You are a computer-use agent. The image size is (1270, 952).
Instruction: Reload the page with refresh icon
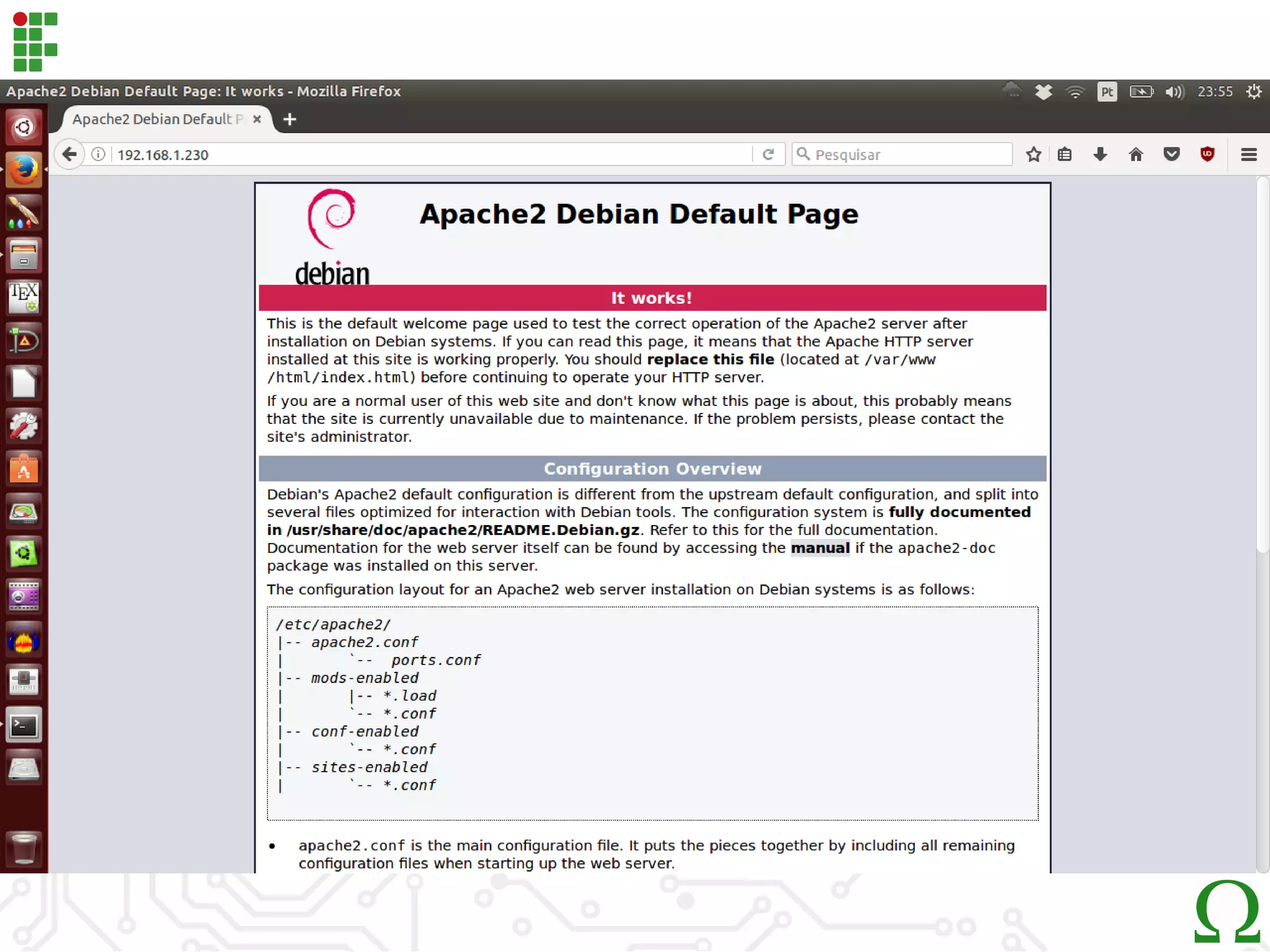pos(768,154)
